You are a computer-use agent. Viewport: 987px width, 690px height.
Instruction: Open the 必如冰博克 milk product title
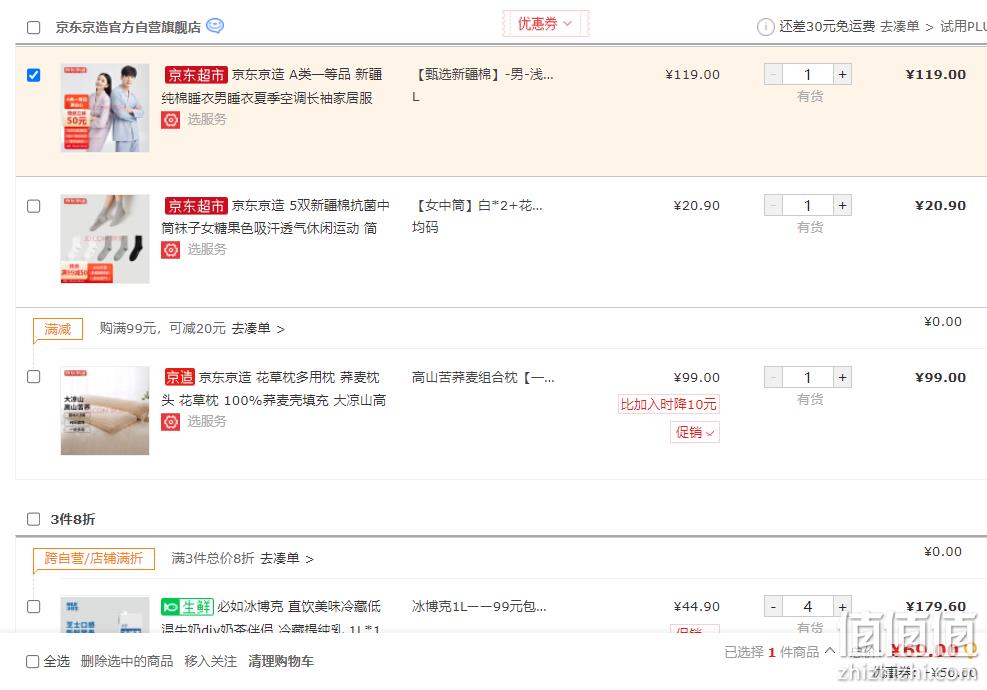(271, 618)
